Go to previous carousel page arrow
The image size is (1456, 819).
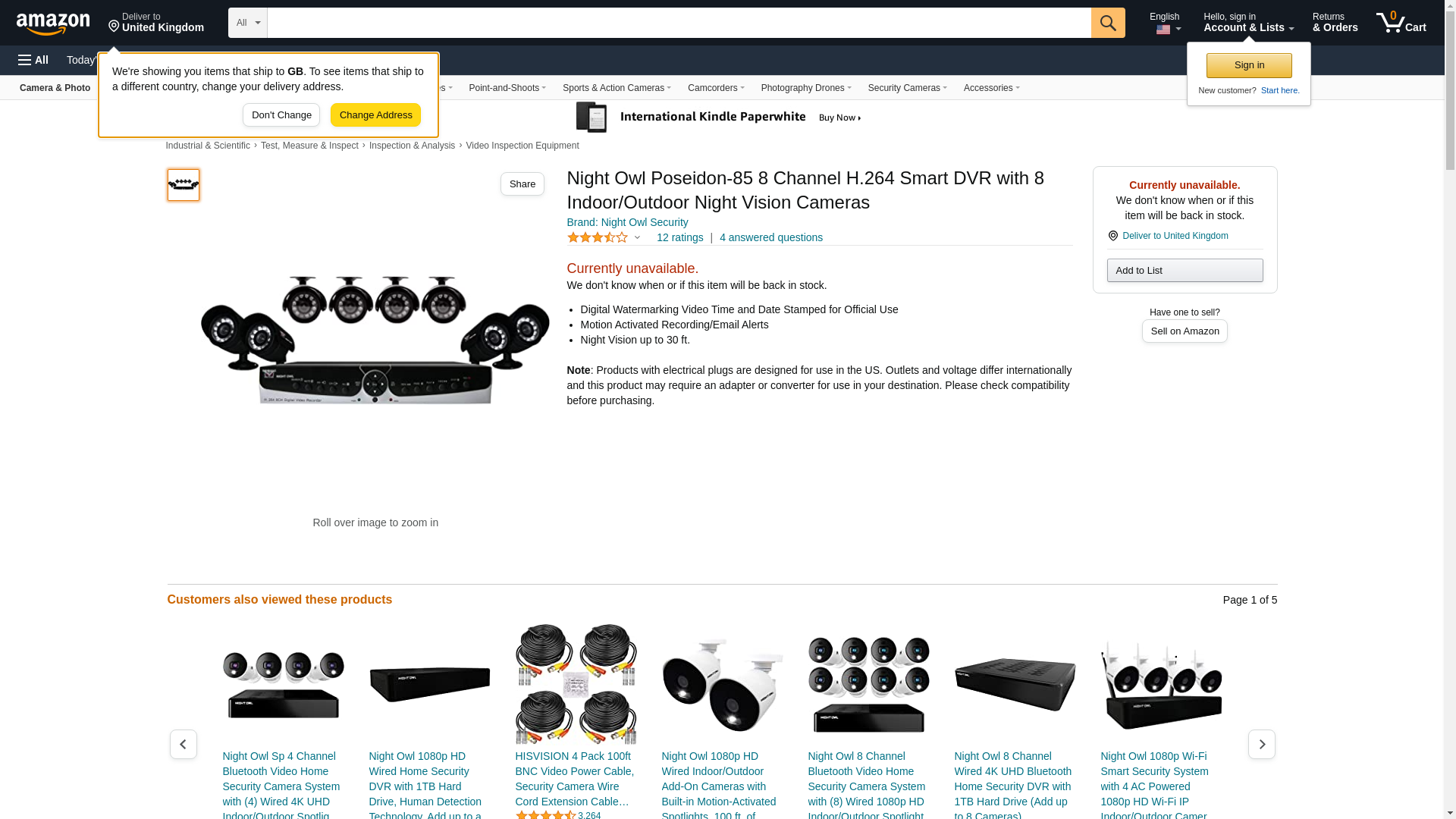183,745
